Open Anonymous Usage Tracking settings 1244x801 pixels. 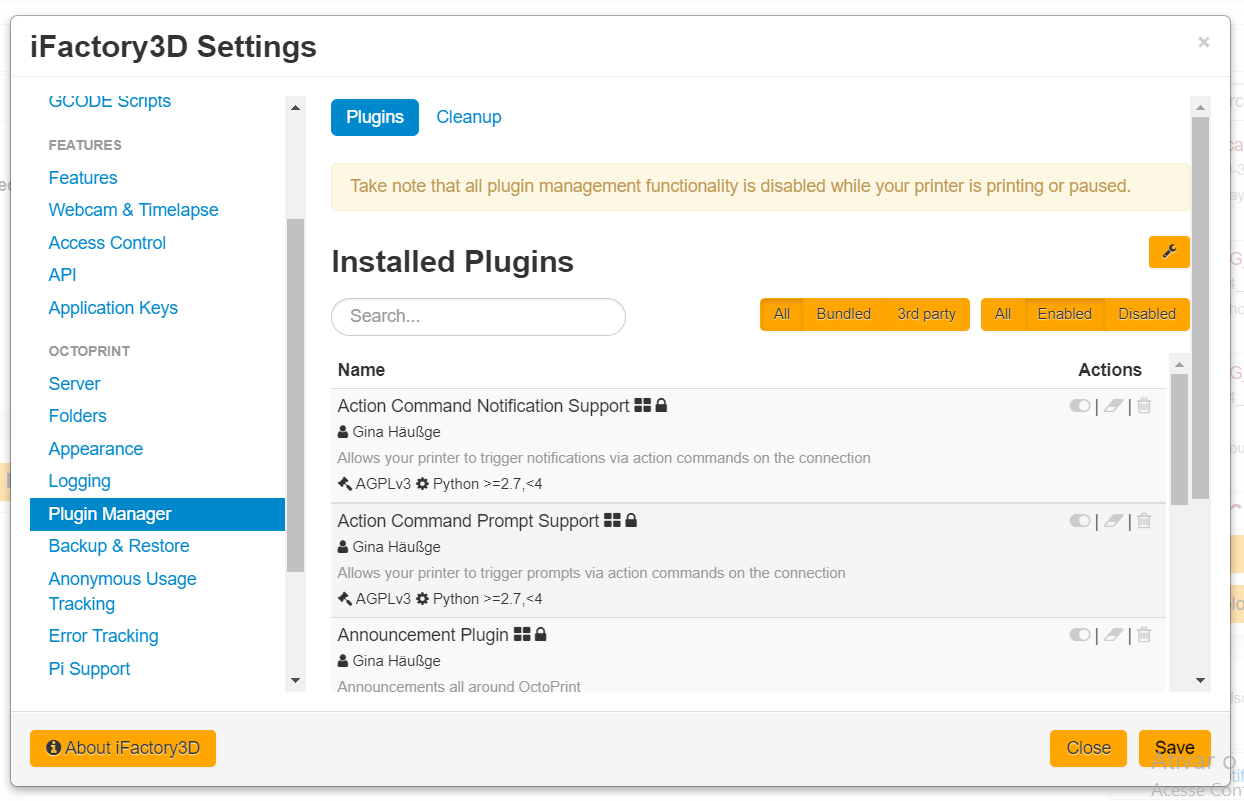point(122,591)
